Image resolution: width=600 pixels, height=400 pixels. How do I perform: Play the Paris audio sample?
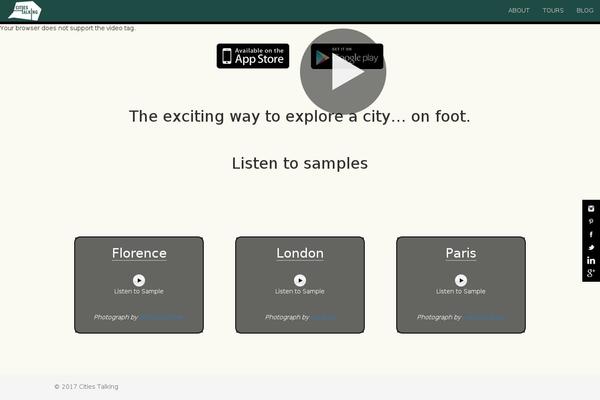coord(461,280)
